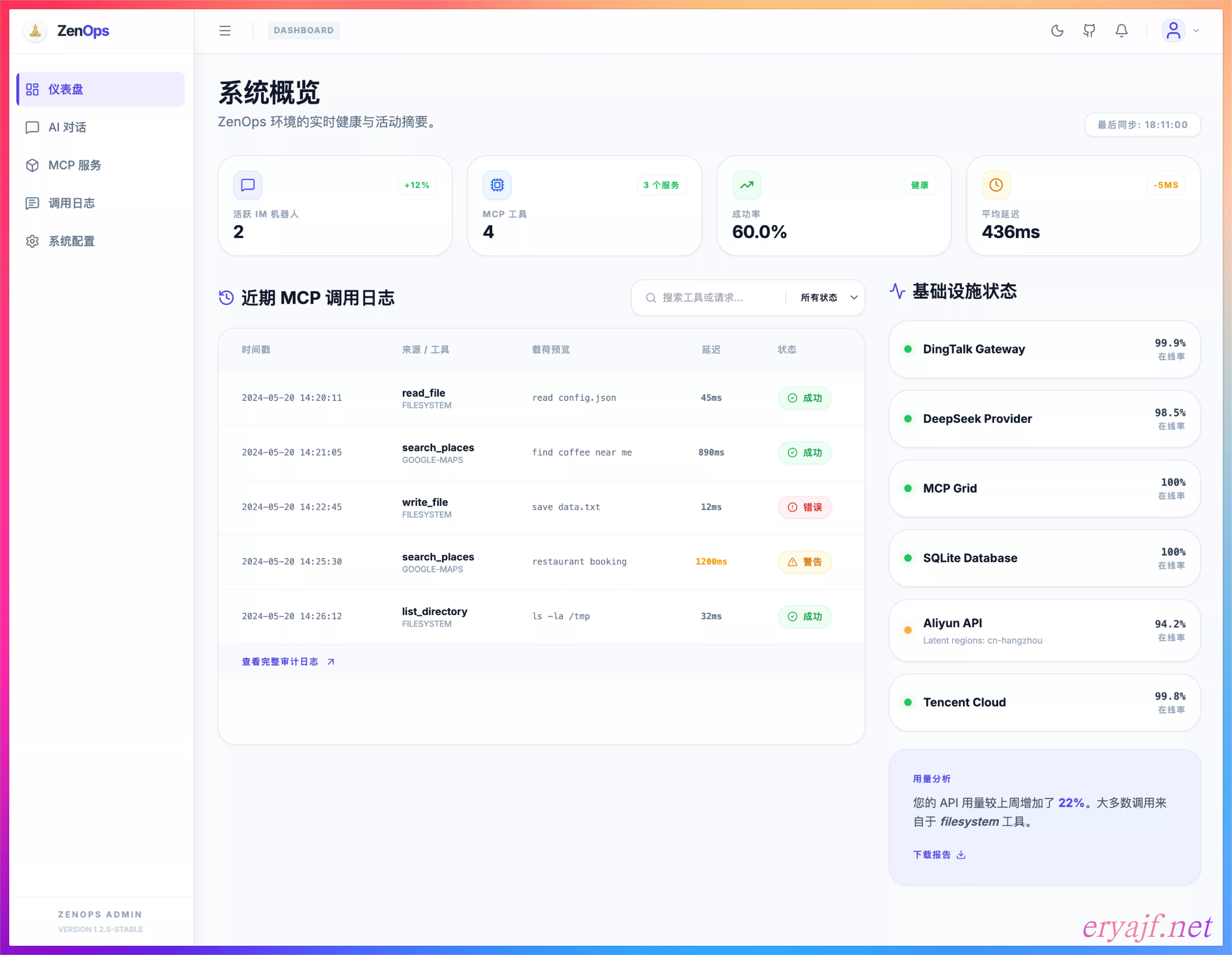The width and height of the screenshot is (1232, 955).
Task: Open 查看完整审计日志 link
Action: tap(280, 661)
